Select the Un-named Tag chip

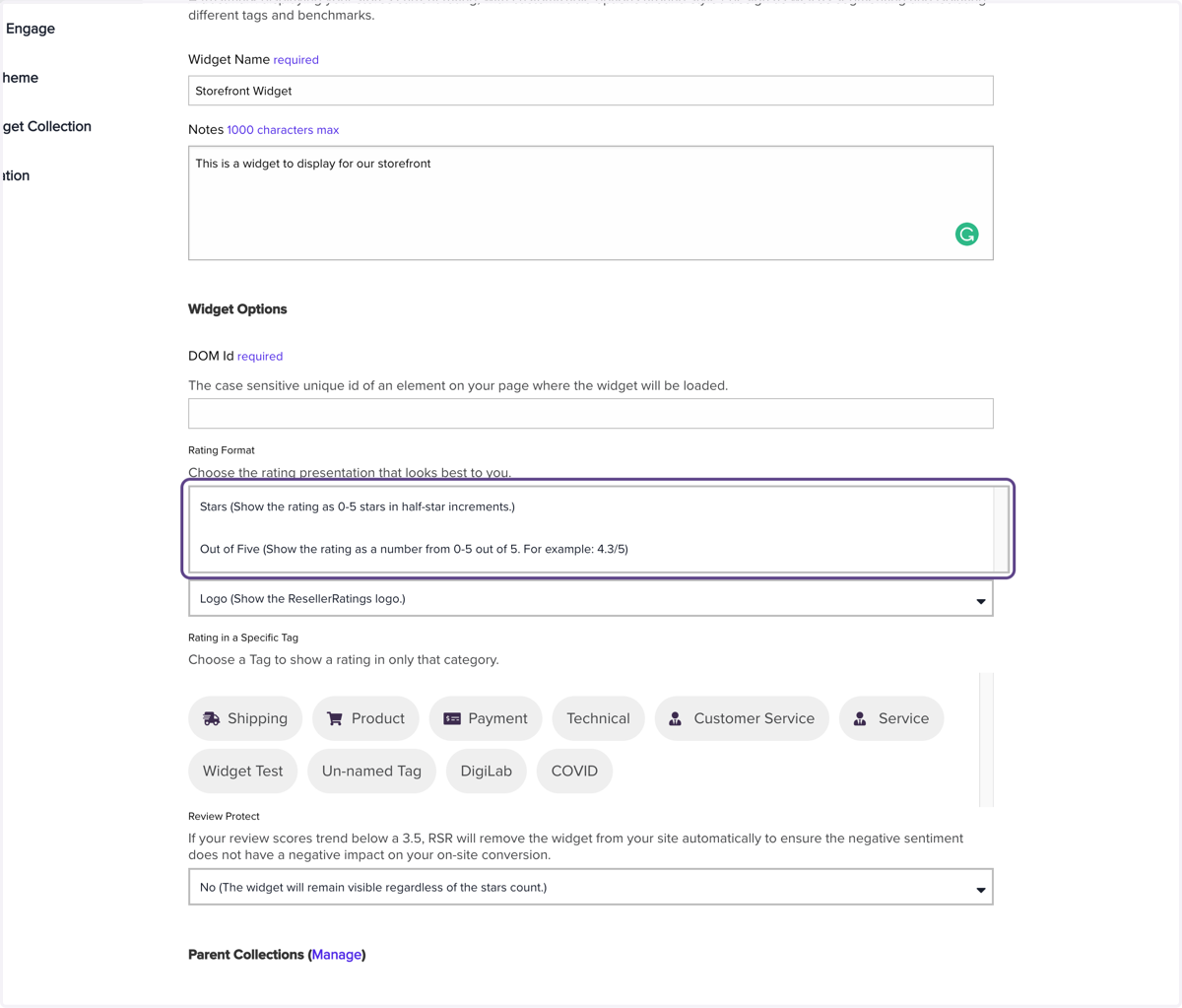pos(371,771)
